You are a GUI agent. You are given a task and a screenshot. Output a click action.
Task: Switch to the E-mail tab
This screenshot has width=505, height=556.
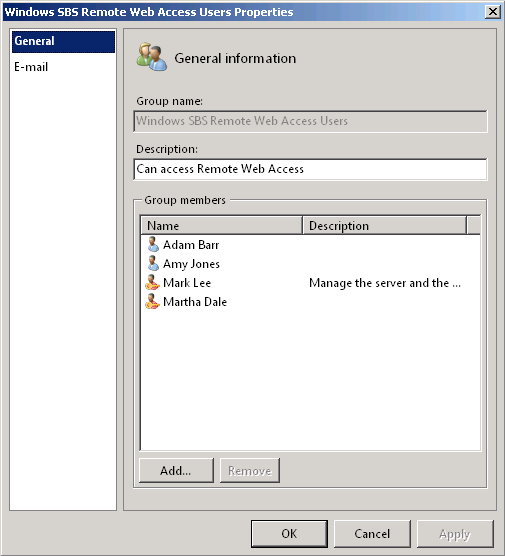[31, 67]
